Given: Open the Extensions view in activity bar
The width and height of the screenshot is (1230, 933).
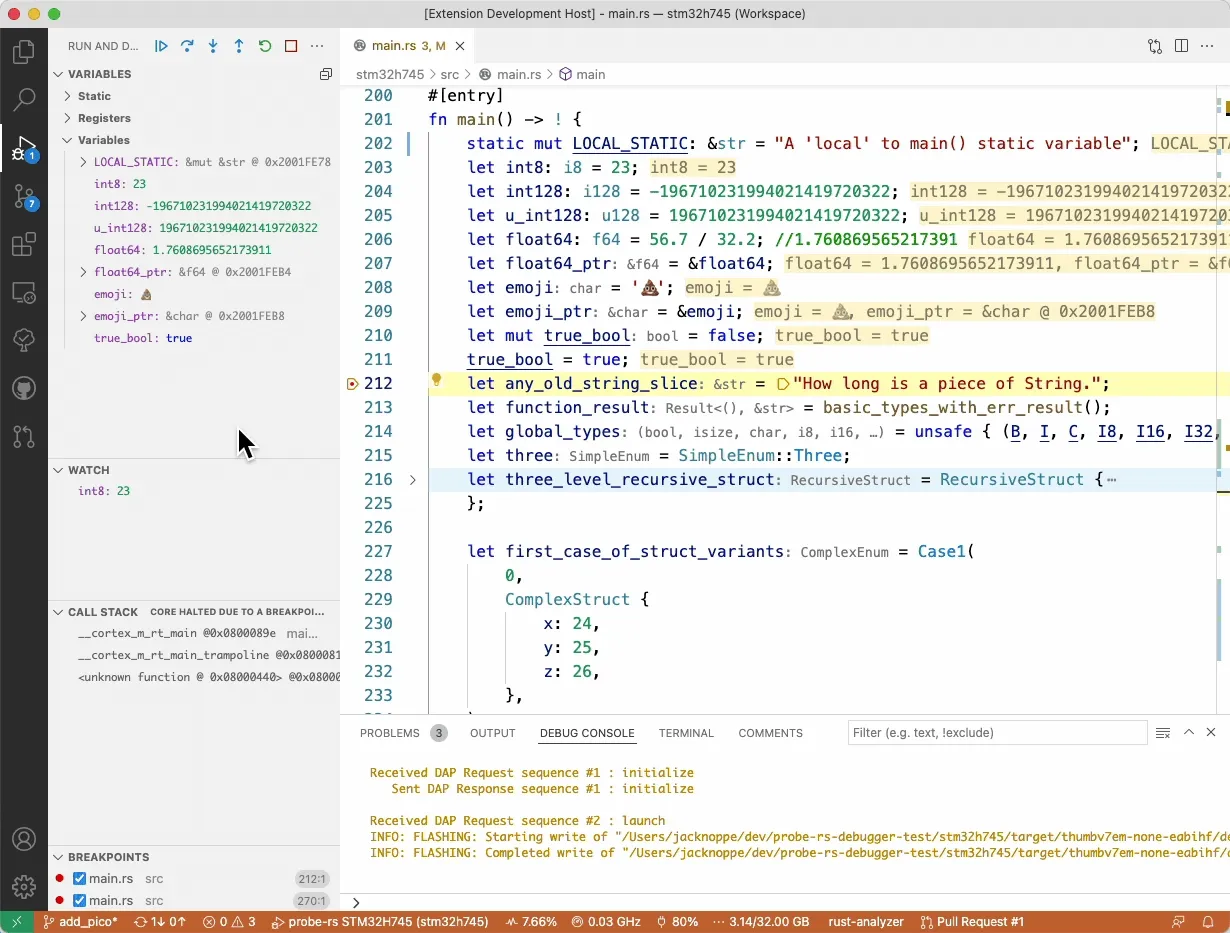Looking at the screenshot, I should point(24,245).
